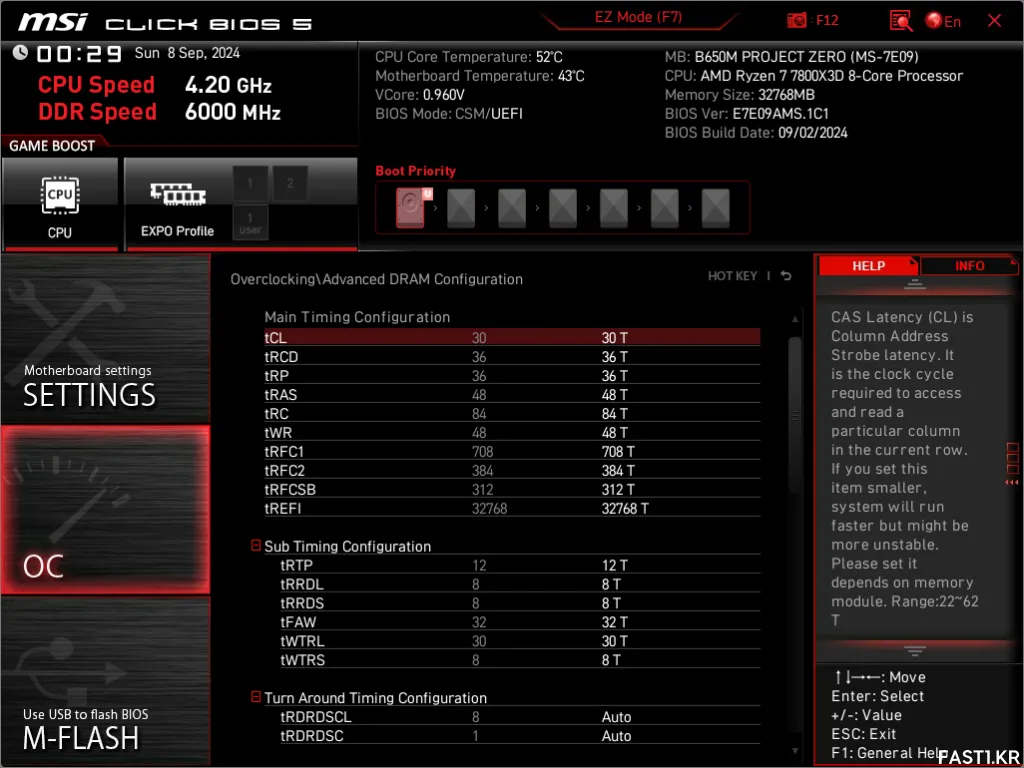This screenshot has height=768, width=1024.
Task: Select the EXPO user profile
Action: 250,222
